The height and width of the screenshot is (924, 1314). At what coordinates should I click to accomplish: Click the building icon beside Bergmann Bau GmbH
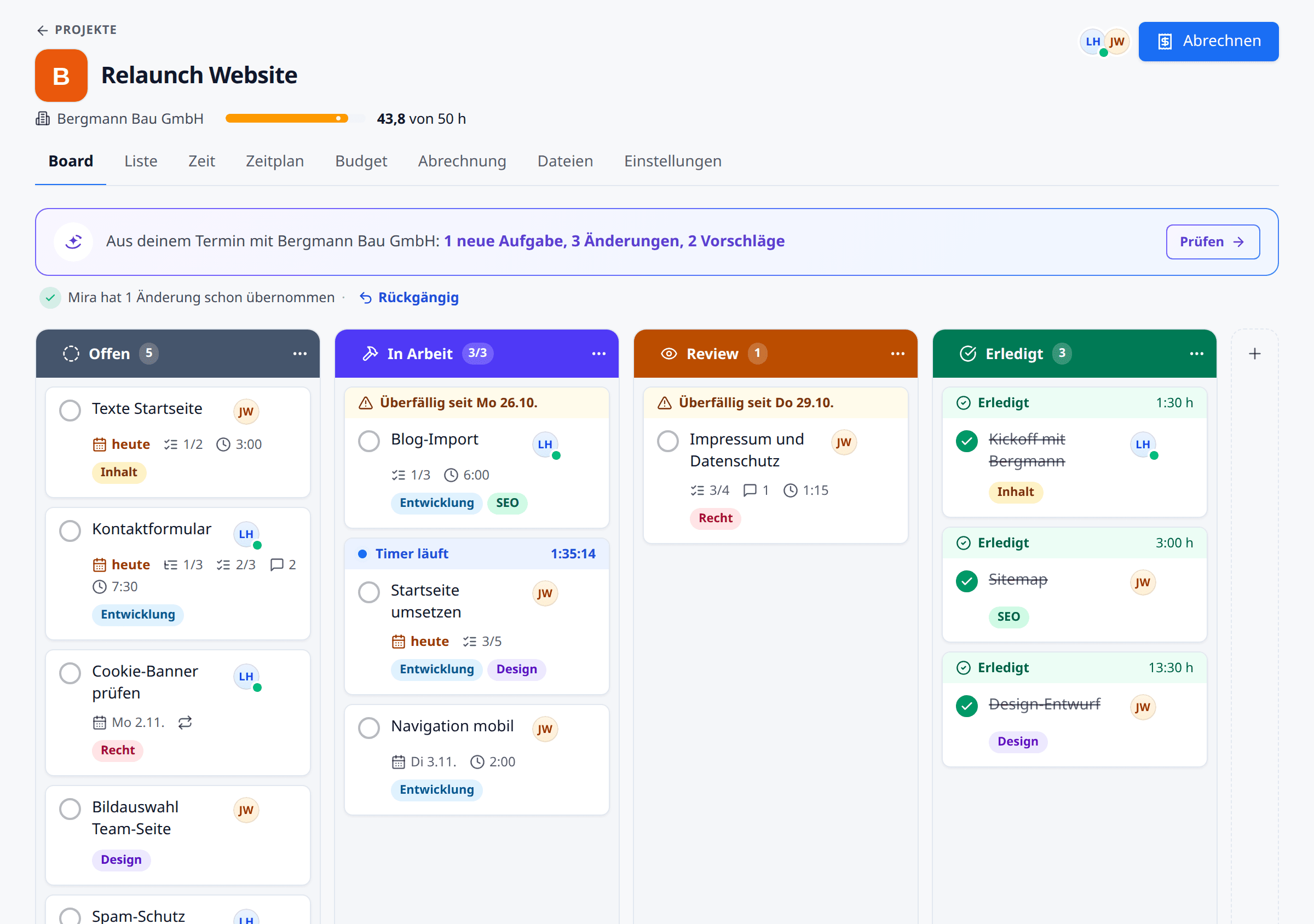[43, 118]
